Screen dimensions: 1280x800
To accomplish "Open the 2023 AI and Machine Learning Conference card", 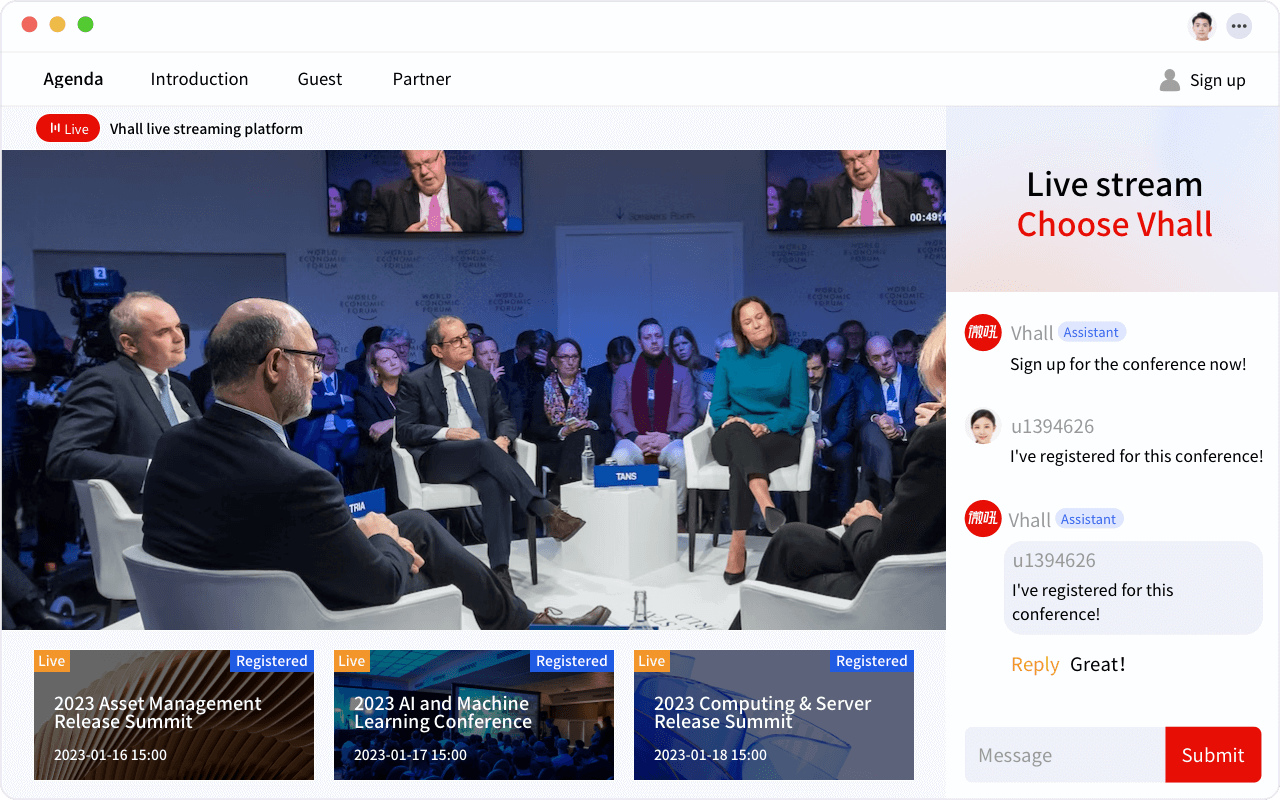I will pos(474,715).
